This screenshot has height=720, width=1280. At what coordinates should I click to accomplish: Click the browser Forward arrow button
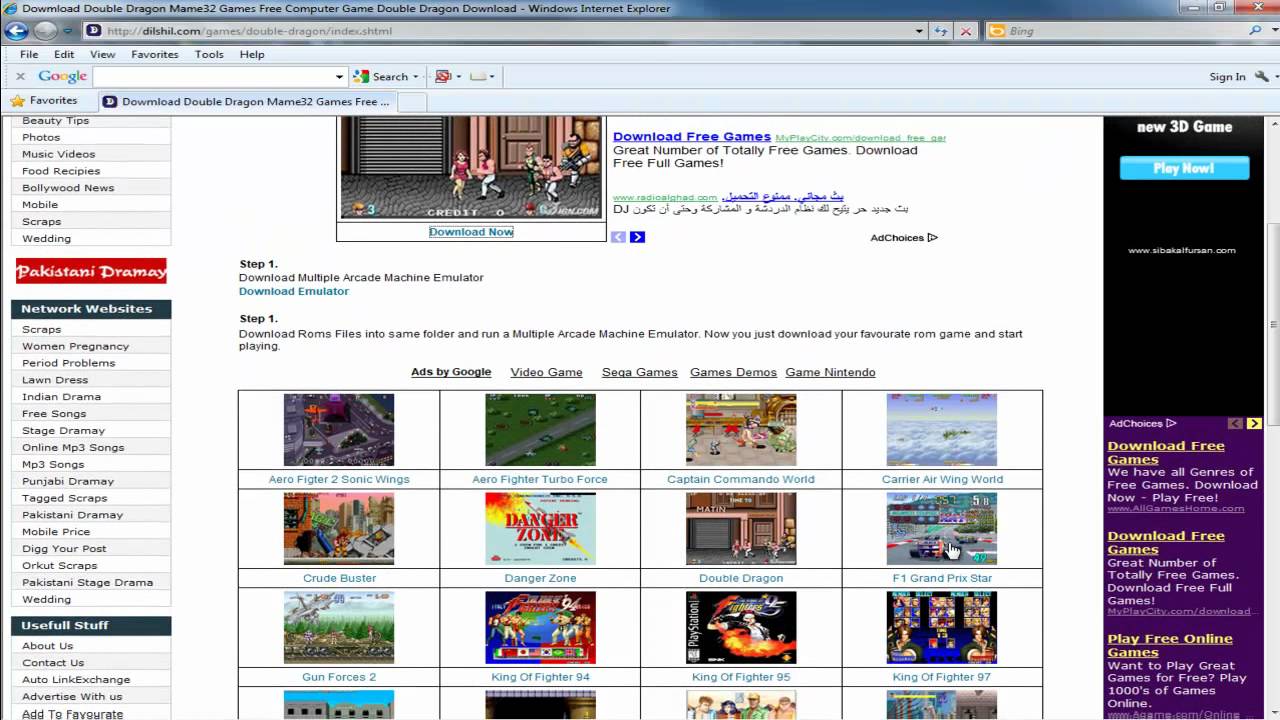(x=45, y=30)
